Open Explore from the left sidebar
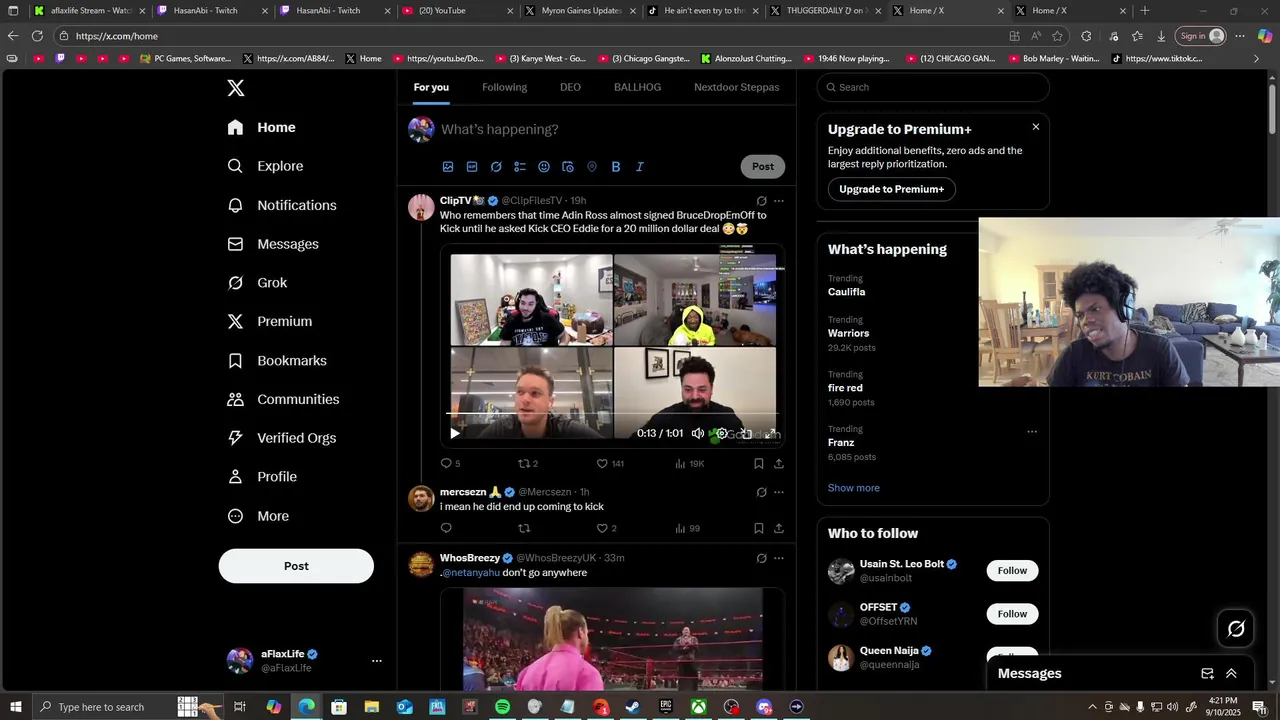Screen dimensions: 1280x720 [265, 166]
